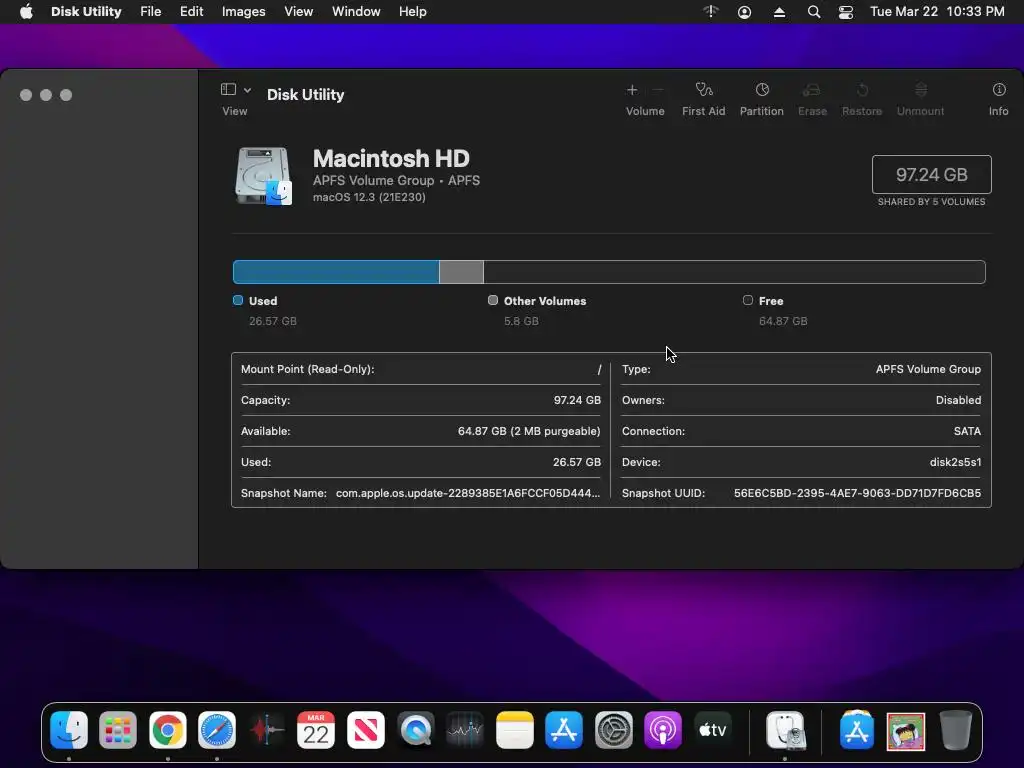Image resolution: width=1024 pixels, height=768 pixels.
Task: Open the Help menu
Action: 413,12
